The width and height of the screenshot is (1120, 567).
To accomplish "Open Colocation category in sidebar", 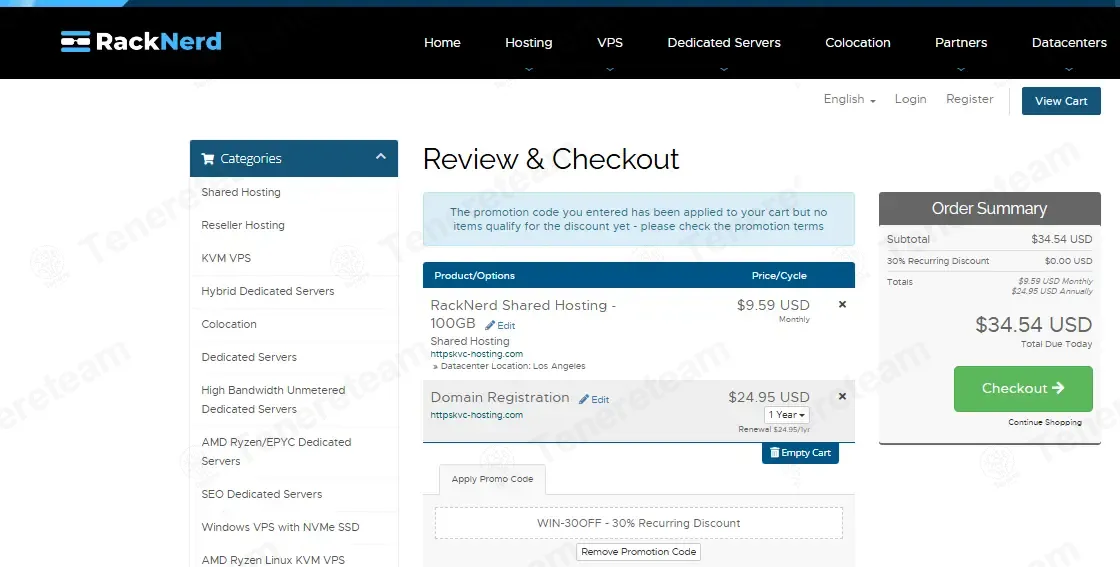I will point(229,324).
